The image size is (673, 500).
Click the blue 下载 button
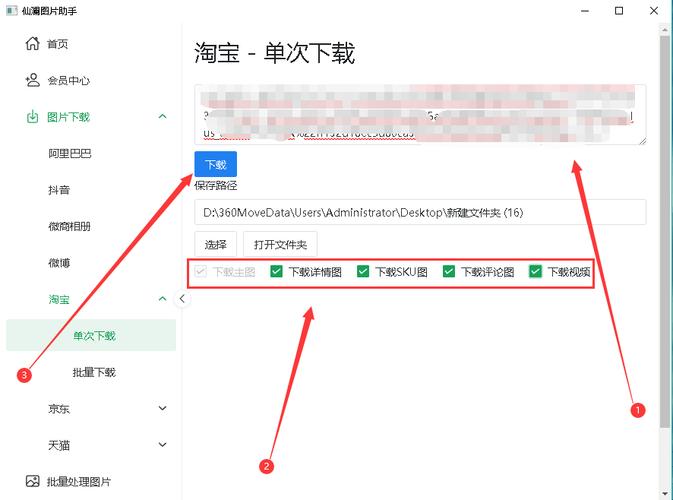coord(215,165)
